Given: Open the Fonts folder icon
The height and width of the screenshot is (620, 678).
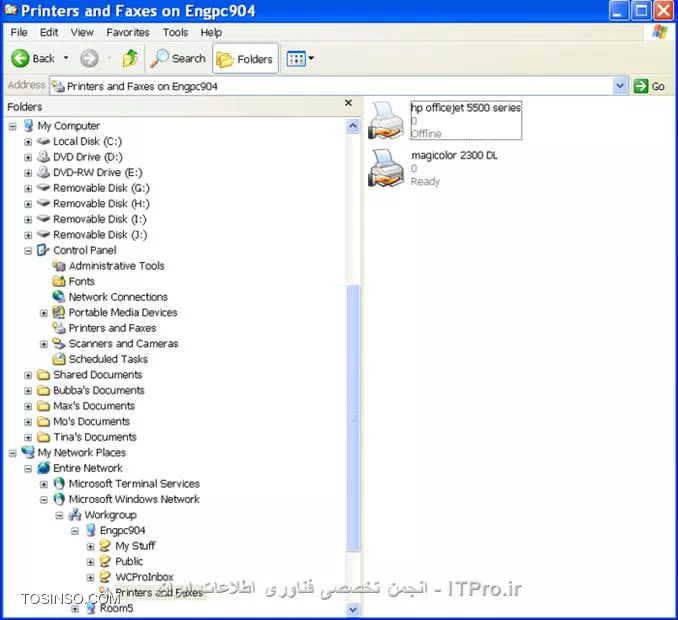Looking at the screenshot, I should 59,281.
